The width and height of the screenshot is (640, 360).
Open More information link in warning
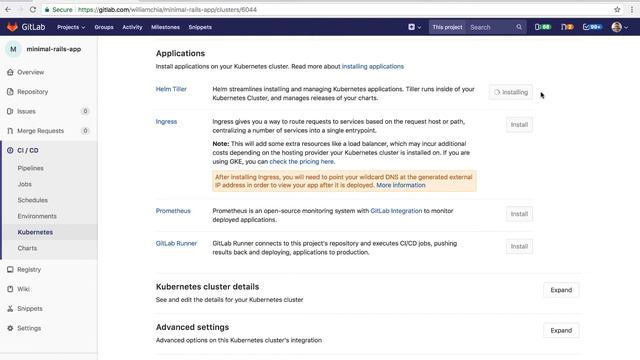tap(401, 185)
